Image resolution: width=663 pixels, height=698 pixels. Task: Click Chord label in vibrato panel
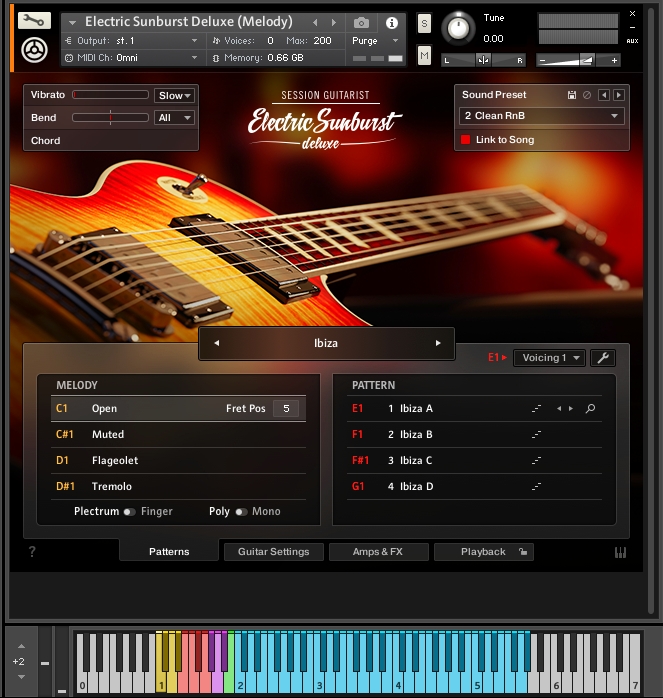(x=45, y=141)
